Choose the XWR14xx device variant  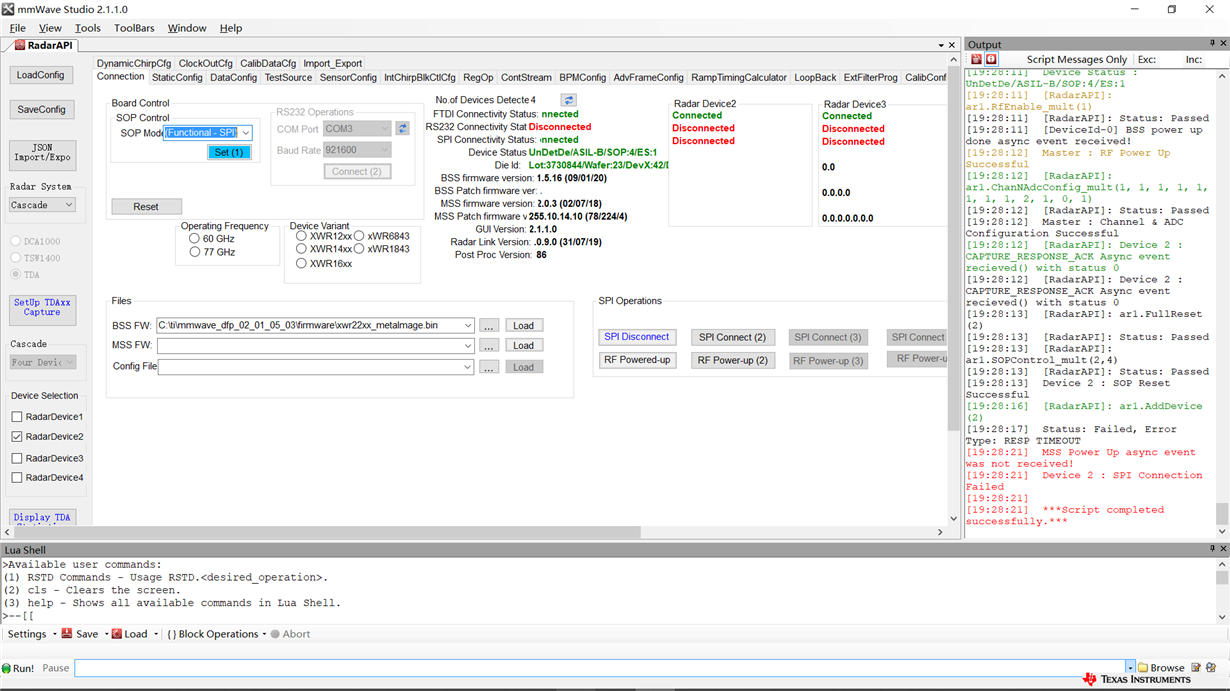click(301, 249)
